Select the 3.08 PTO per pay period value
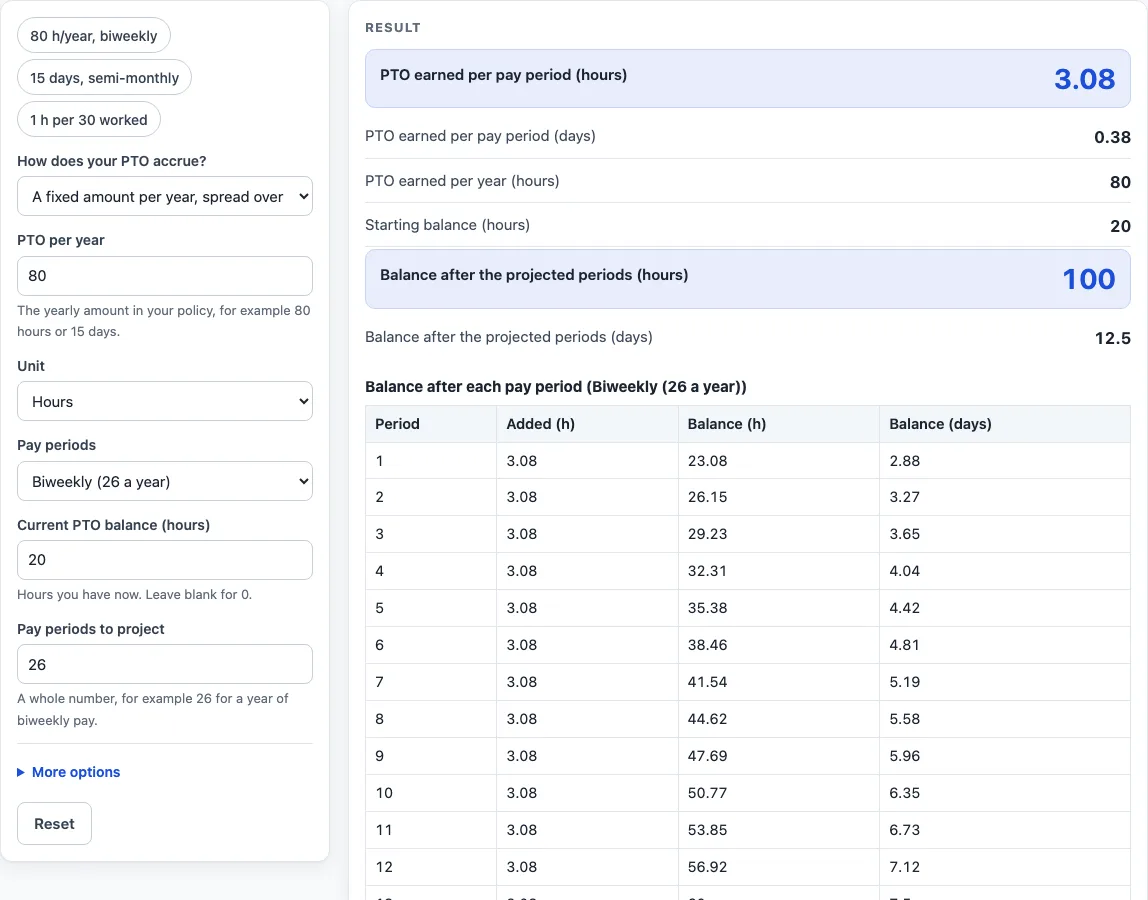 click(1084, 79)
